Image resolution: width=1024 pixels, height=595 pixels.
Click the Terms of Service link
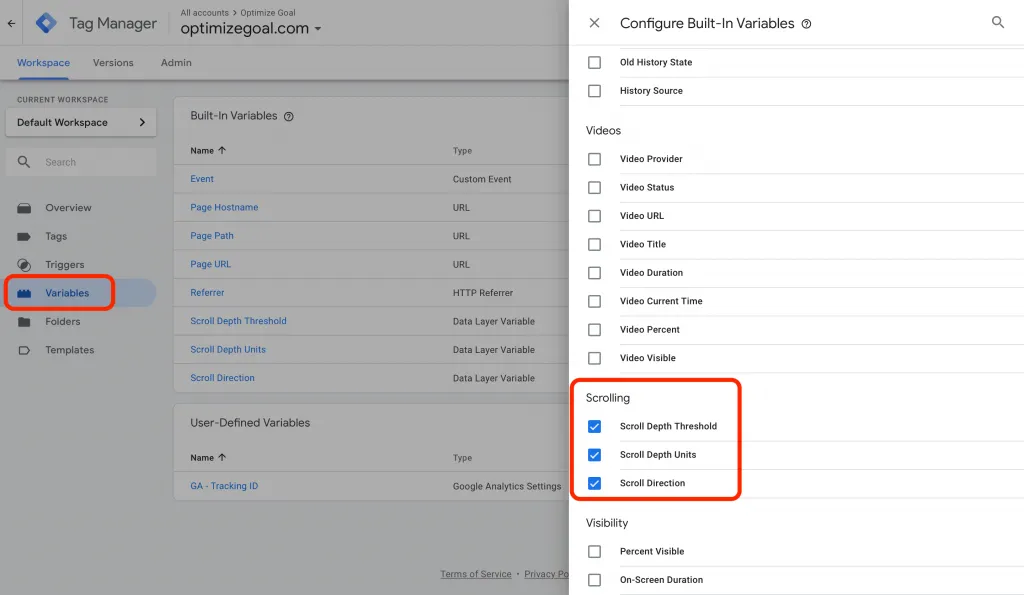tap(475, 574)
